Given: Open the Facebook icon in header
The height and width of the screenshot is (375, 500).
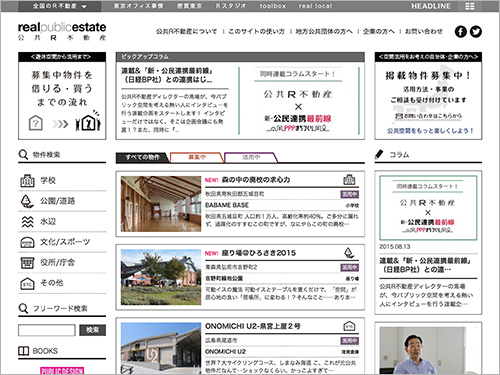Looking at the screenshot, I should [461, 32].
